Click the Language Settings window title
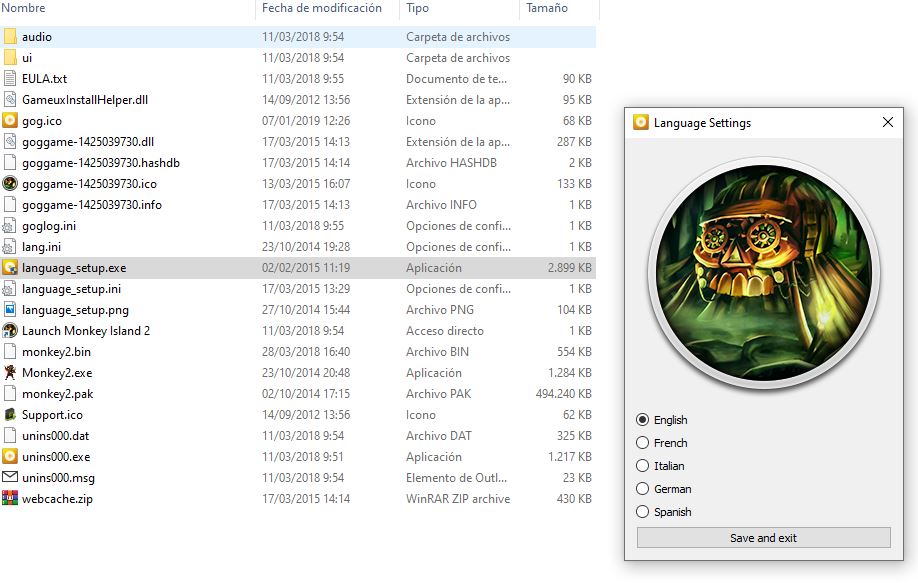 click(702, 123)
